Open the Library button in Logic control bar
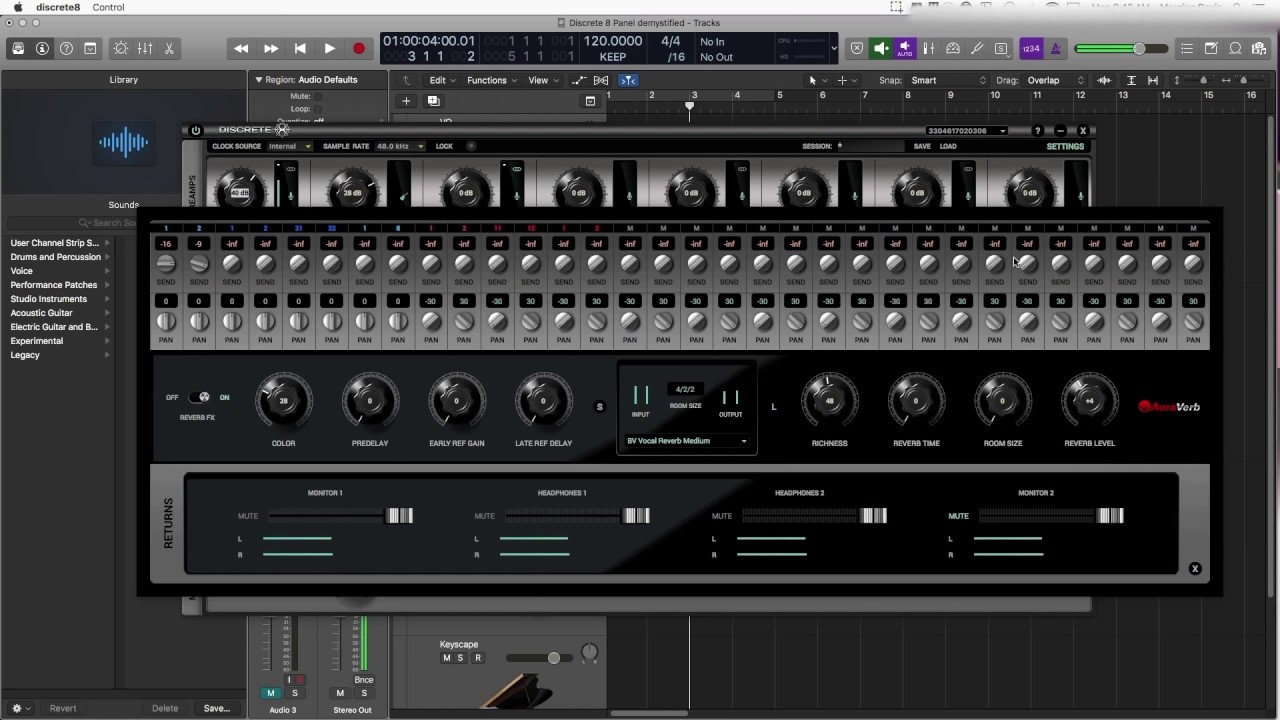Viewport: 1280px width, 720px height. pos(18,48)
